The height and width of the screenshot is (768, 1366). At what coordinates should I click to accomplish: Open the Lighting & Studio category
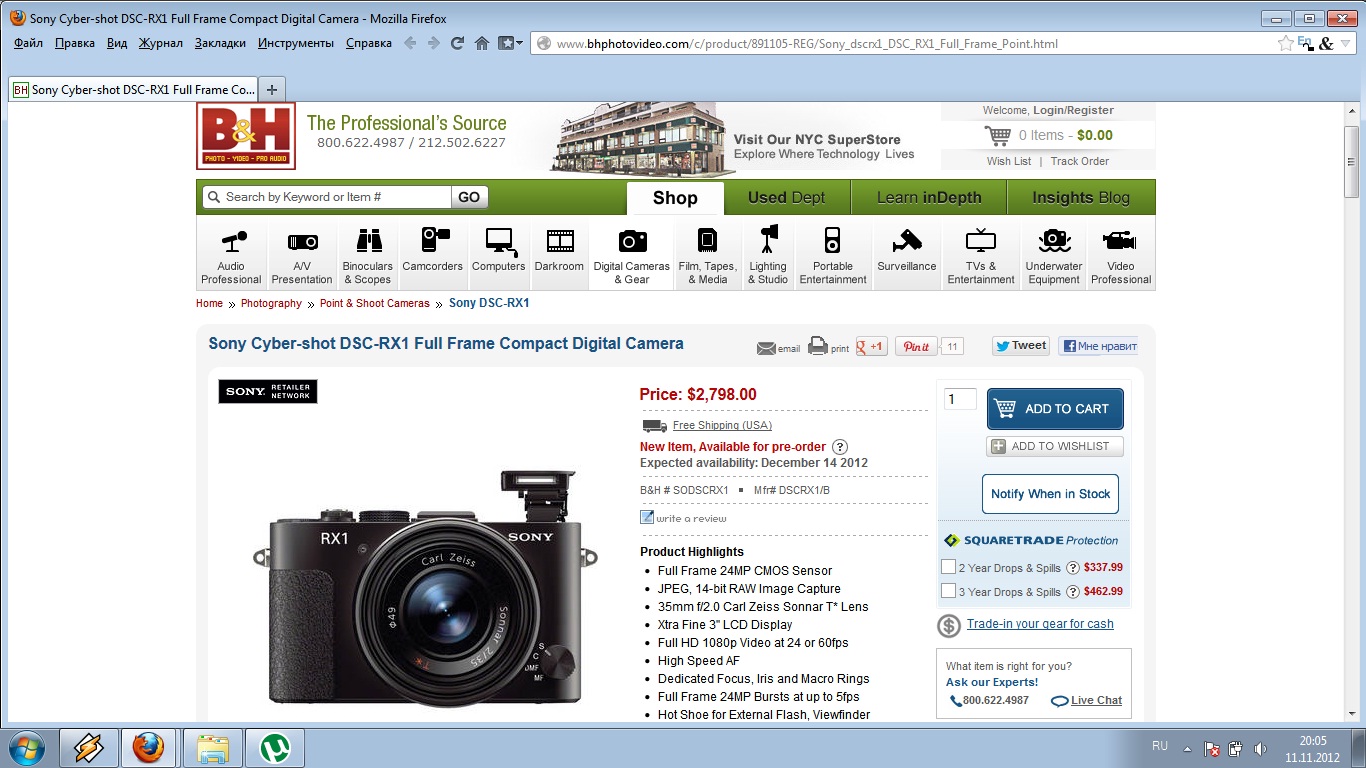(768, 256)
